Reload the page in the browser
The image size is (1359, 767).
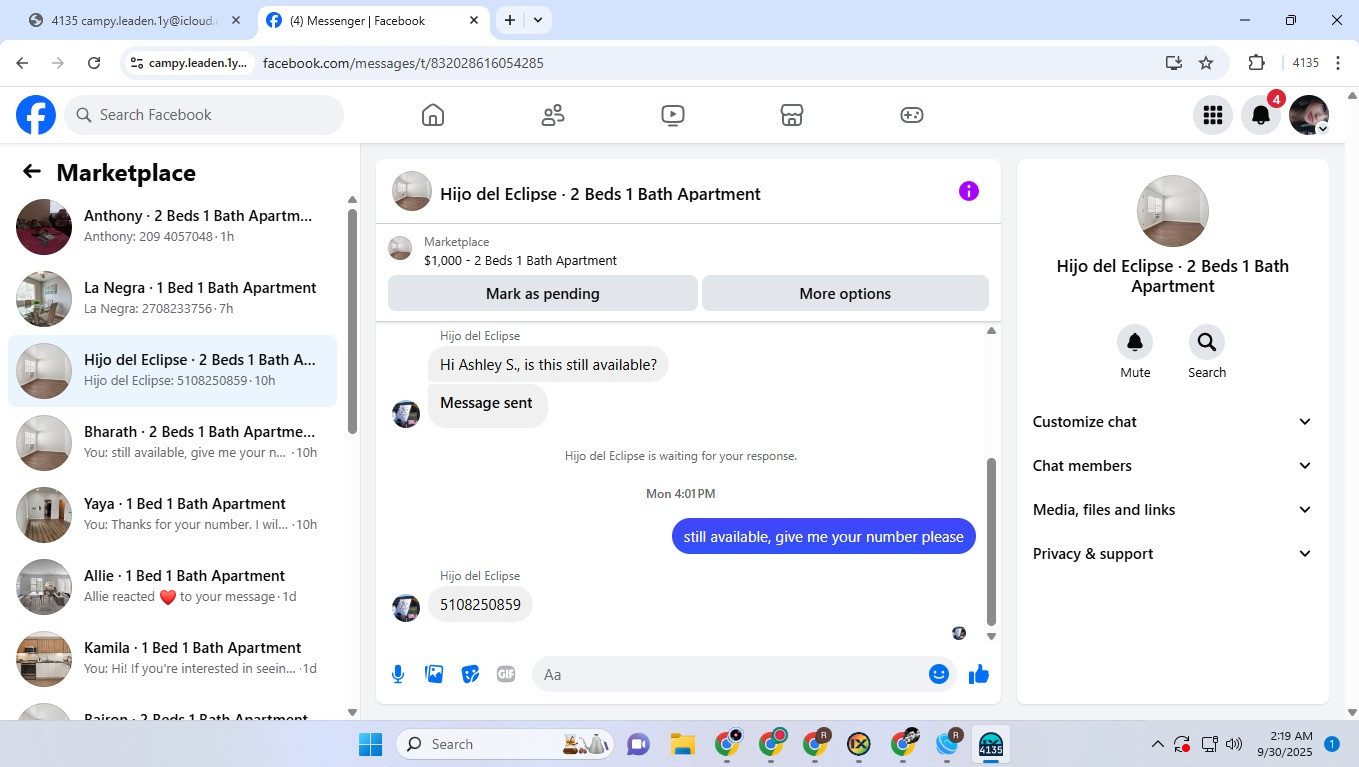click(94, 63)
